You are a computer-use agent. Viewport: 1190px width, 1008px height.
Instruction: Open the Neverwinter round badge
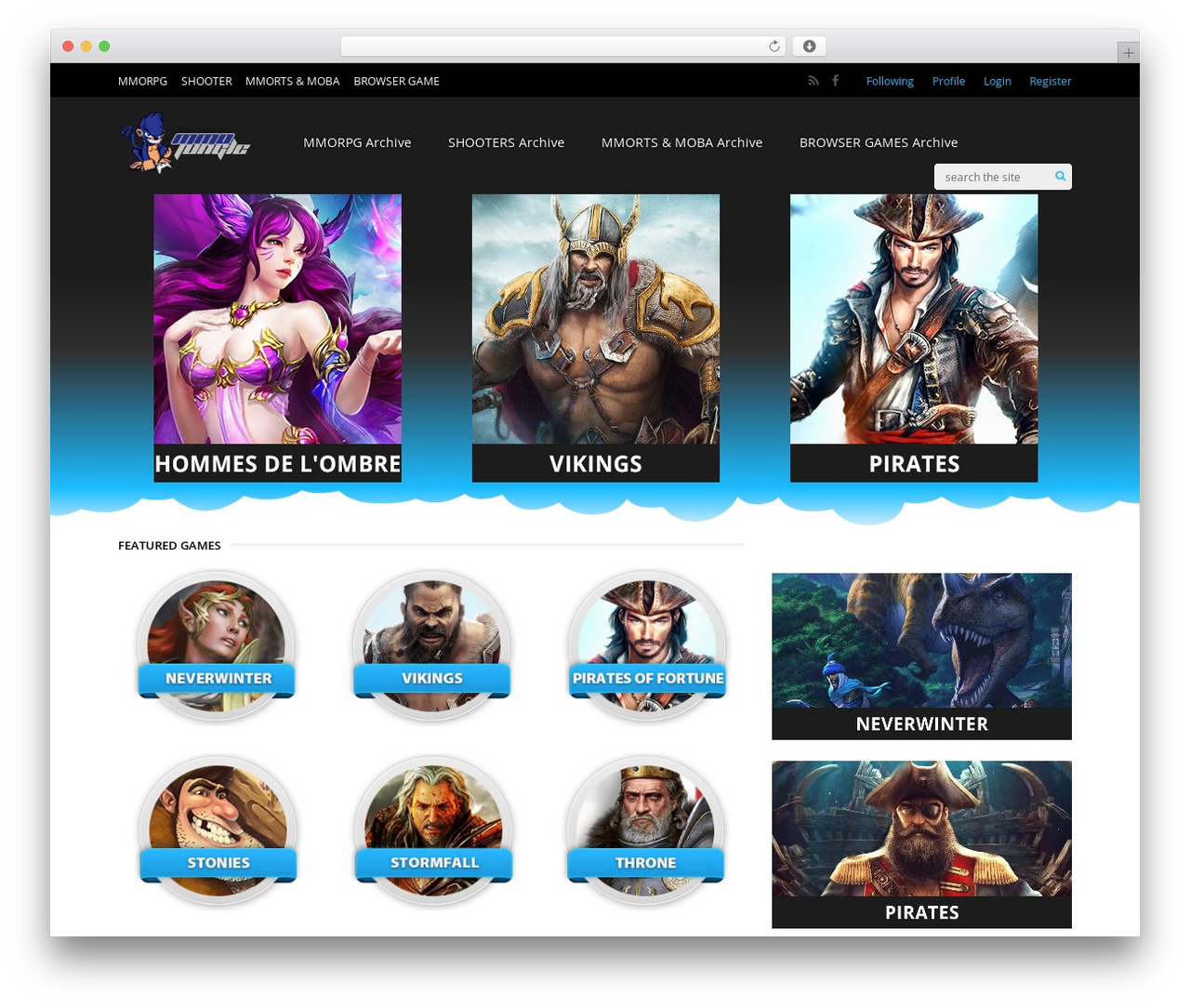[x=217, y=645]
